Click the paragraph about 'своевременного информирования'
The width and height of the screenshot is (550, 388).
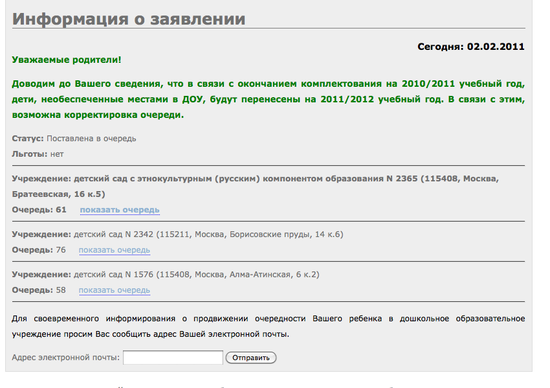pos(268,326)
